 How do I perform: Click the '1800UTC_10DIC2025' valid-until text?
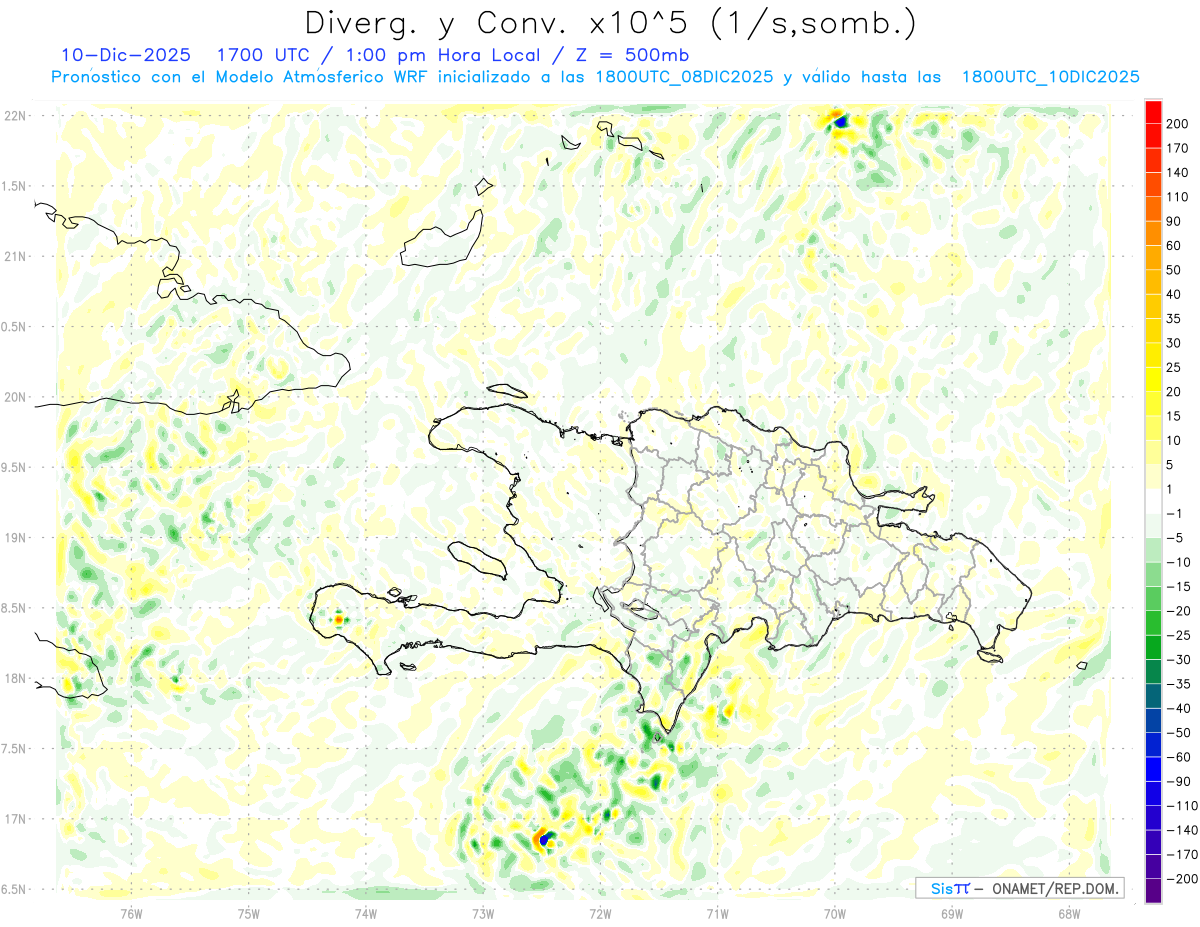tap(1050, 77)
